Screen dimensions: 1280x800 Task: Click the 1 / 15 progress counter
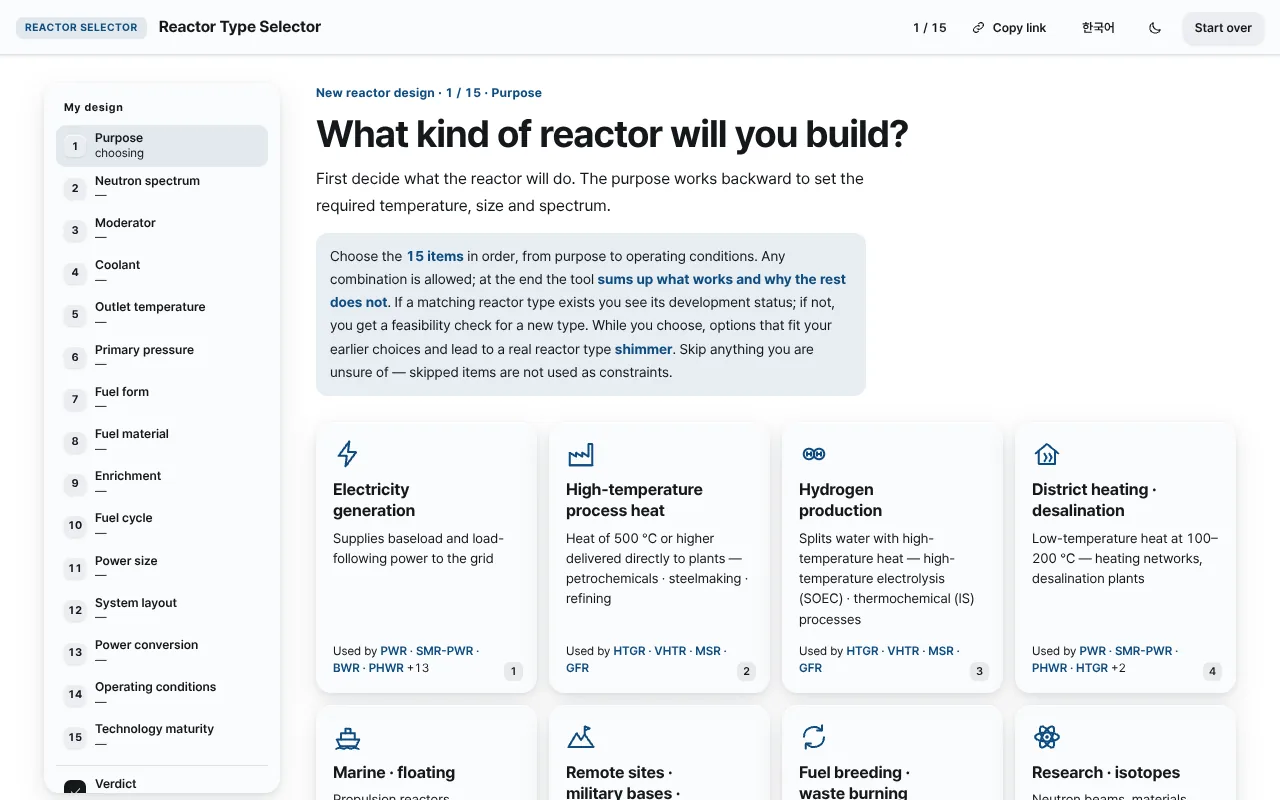point(930,28)
